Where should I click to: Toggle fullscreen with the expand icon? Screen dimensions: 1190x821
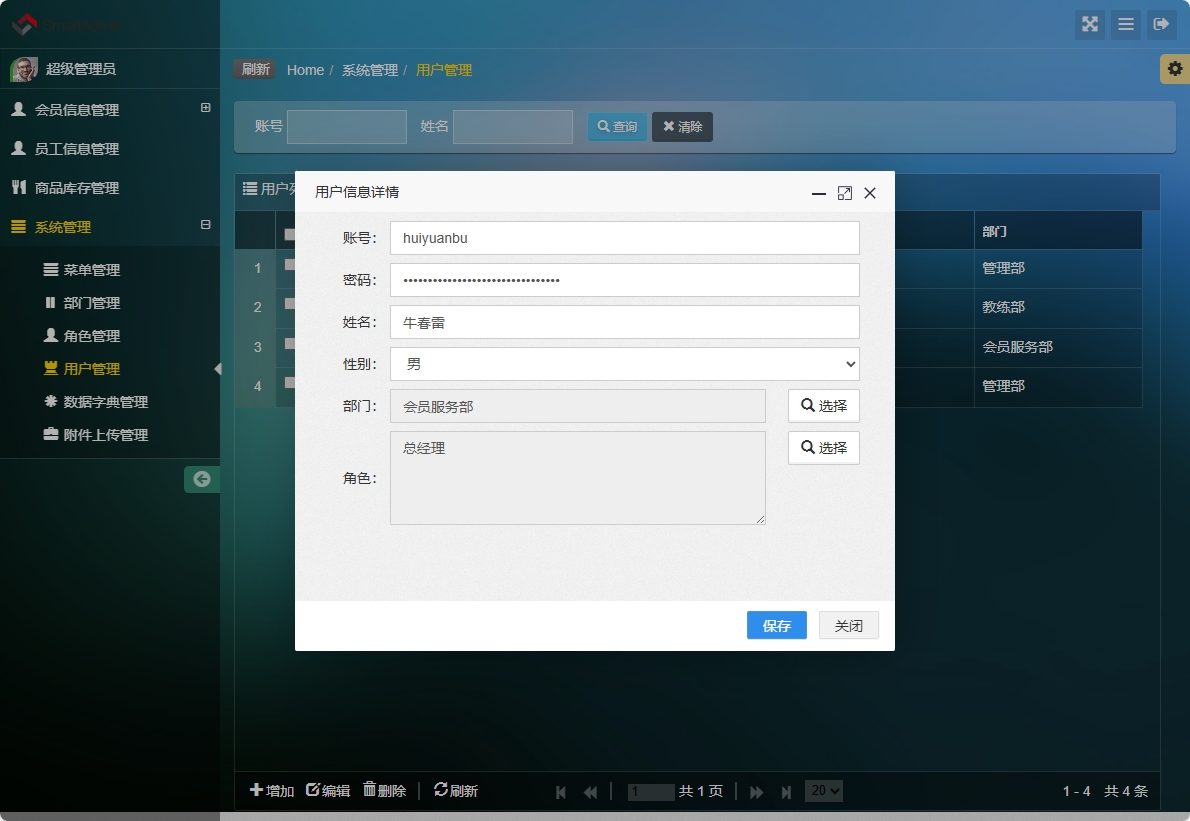tap(1090, 25)
